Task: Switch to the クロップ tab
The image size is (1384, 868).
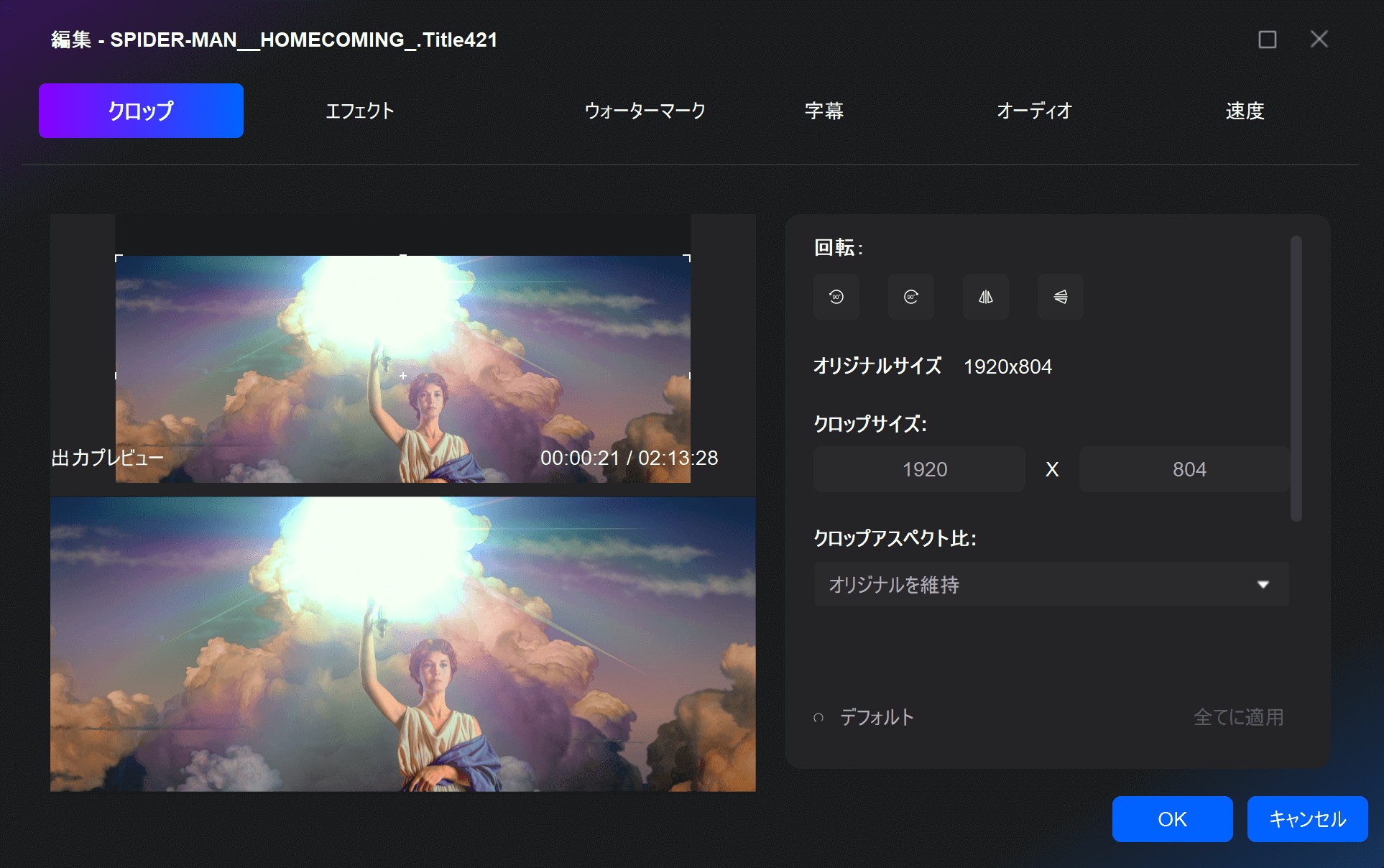Action: point(141,111)
